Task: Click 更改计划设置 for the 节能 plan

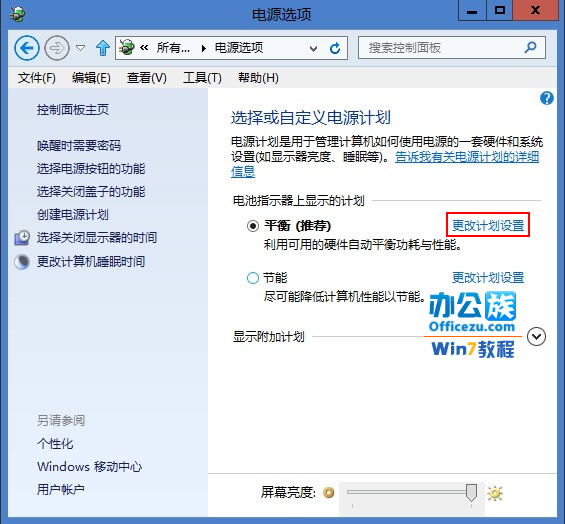Action: [x=488, y=277]
